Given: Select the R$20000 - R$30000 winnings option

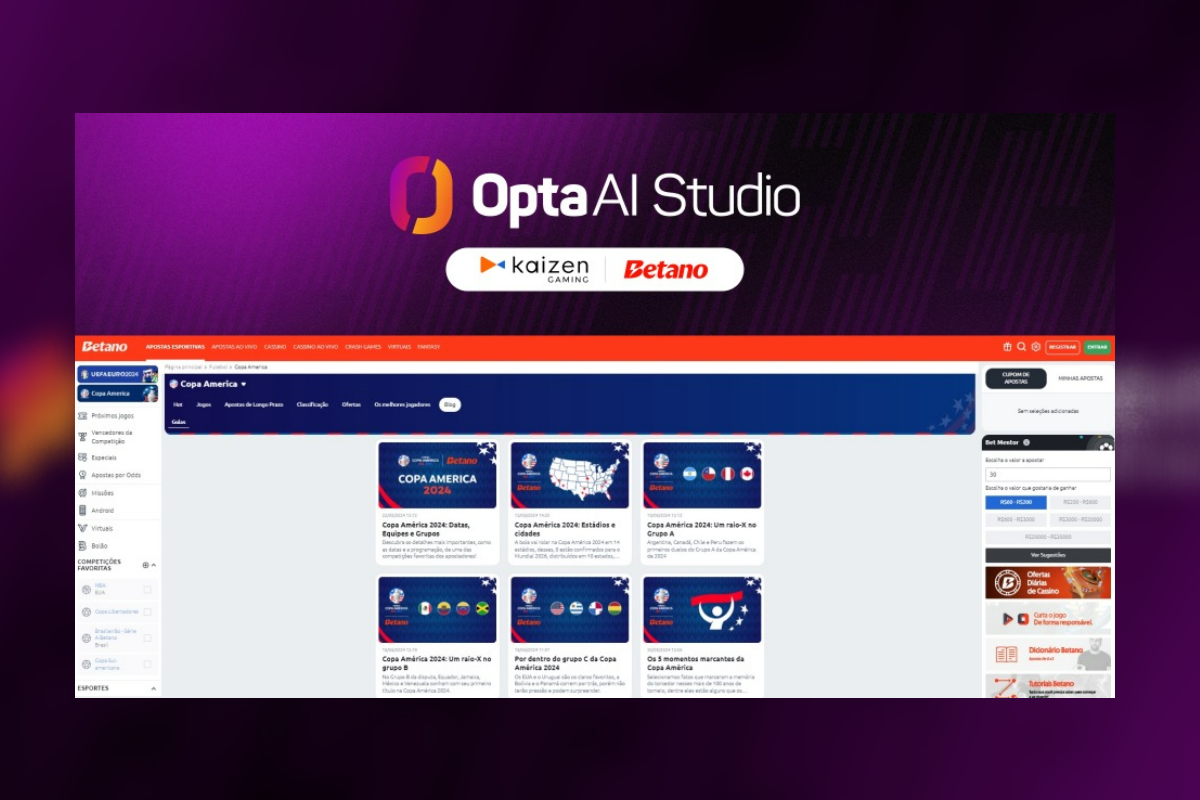Looking at the screenshot, I should pyautogui.click(x=1048, y=537).
